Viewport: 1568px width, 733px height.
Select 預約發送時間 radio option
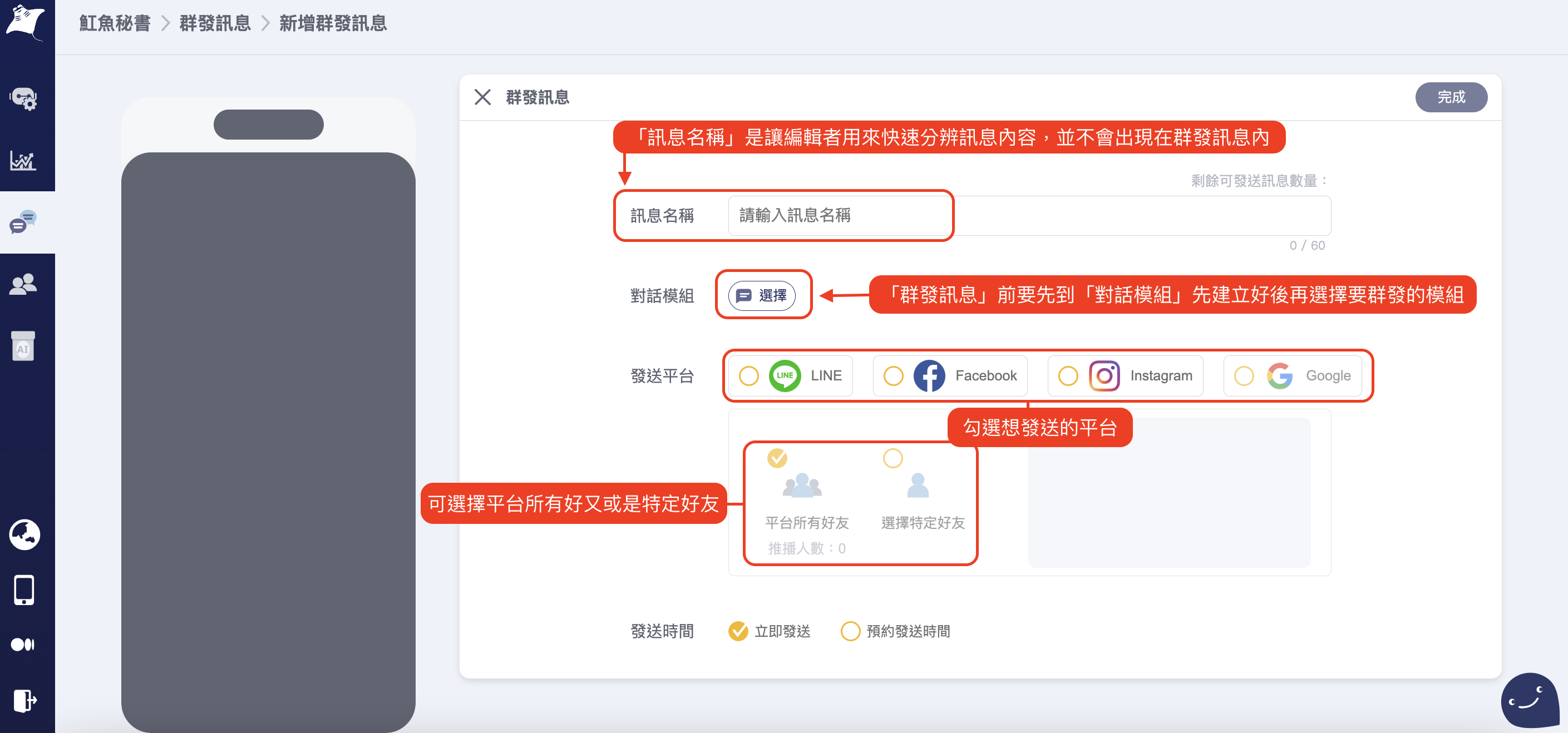pyautogui.click(x=850, y=631)
